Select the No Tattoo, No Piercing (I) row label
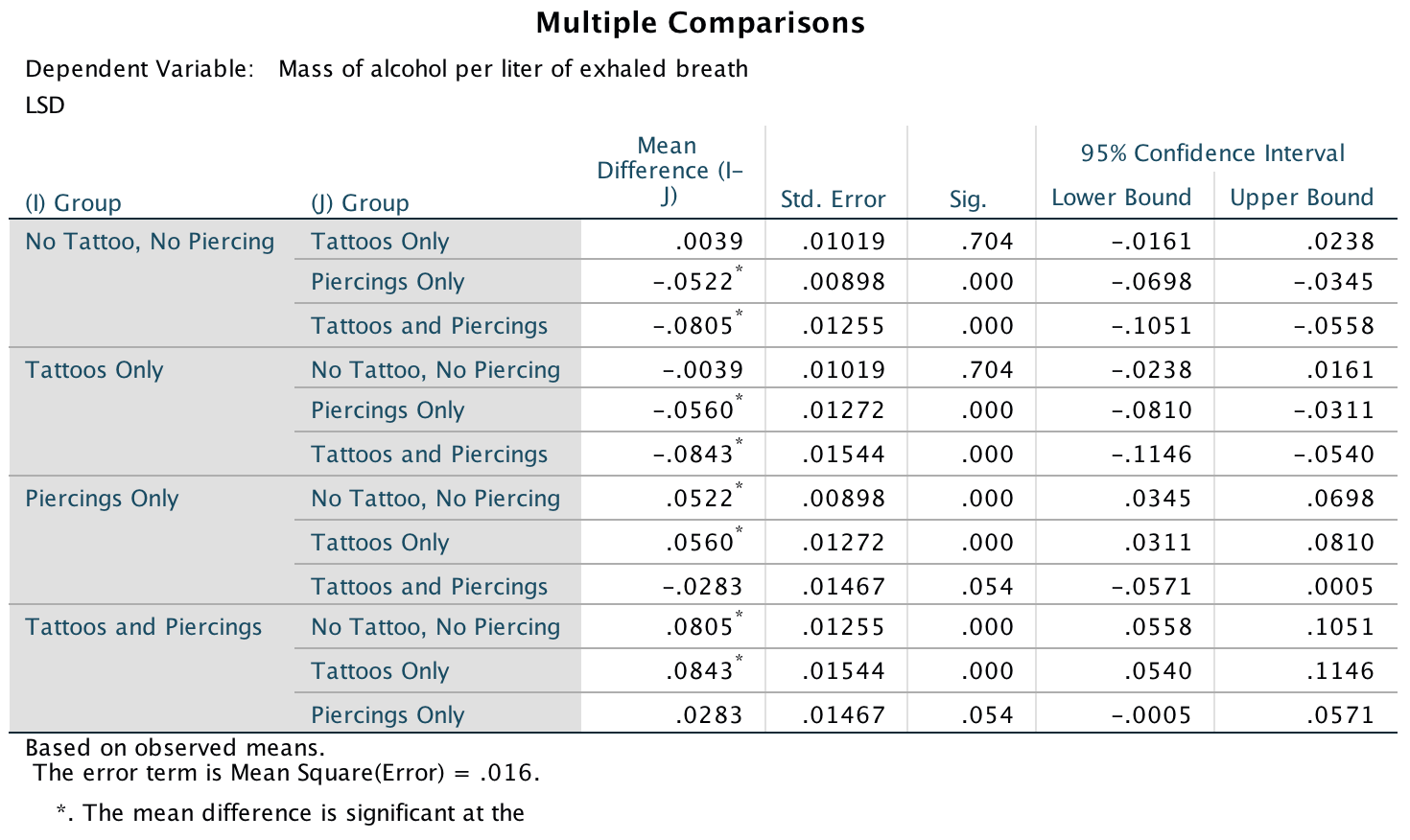Screen dimensions: 1410x840 pos(150,242)
